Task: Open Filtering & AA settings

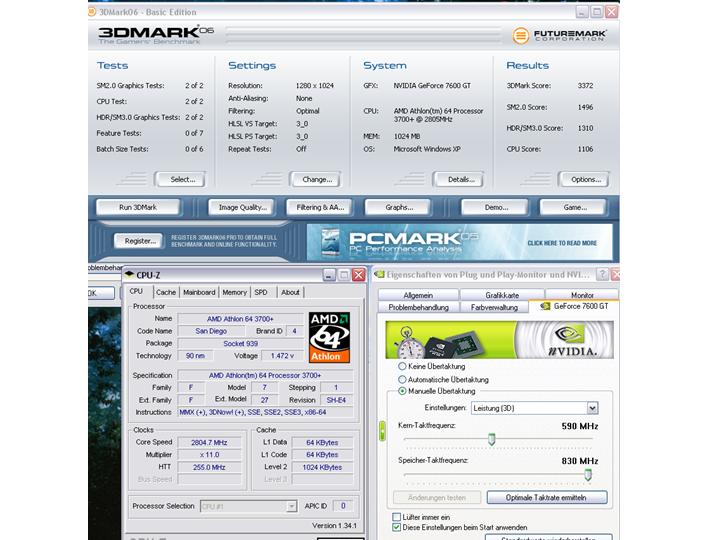Action: 320,207
